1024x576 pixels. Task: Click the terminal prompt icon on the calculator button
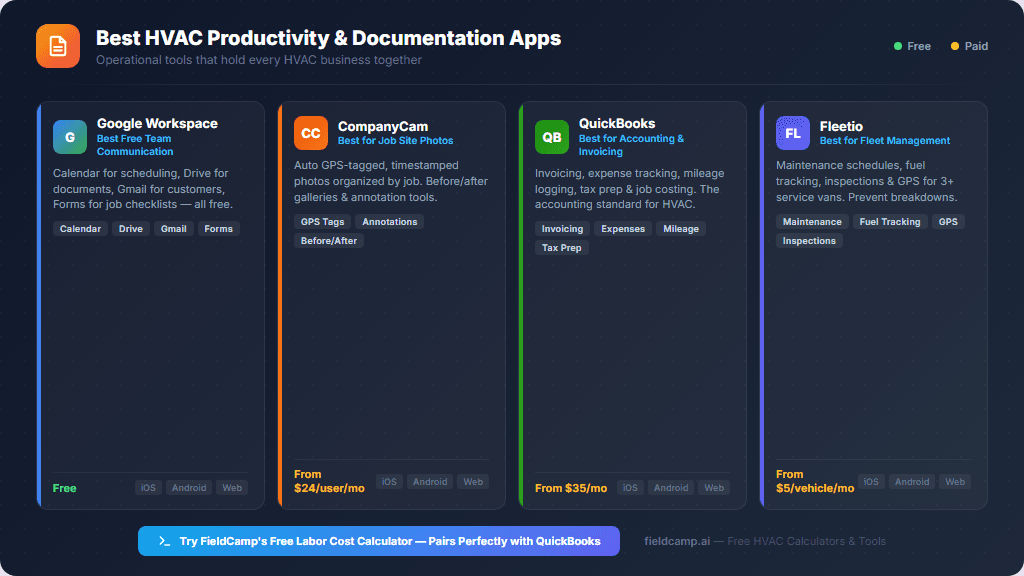pyautogui.click(x=162, y=540)
